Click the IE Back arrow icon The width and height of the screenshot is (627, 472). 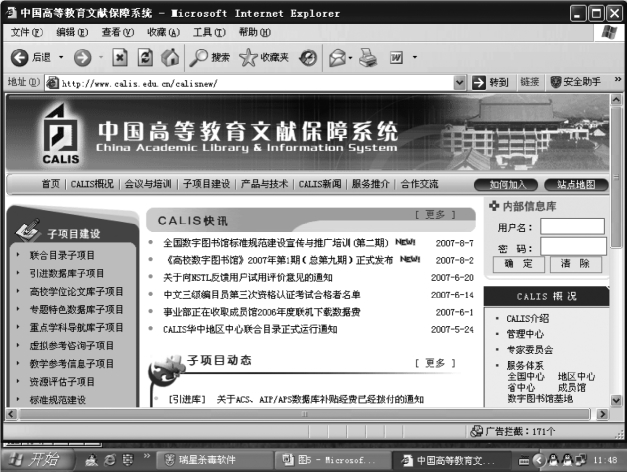[19, 58]
